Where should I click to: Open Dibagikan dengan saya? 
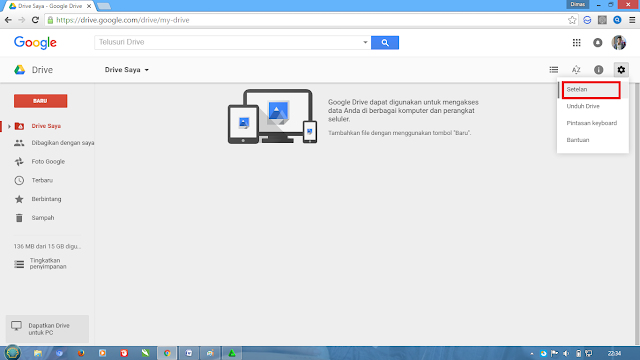[x=54, y=143]
